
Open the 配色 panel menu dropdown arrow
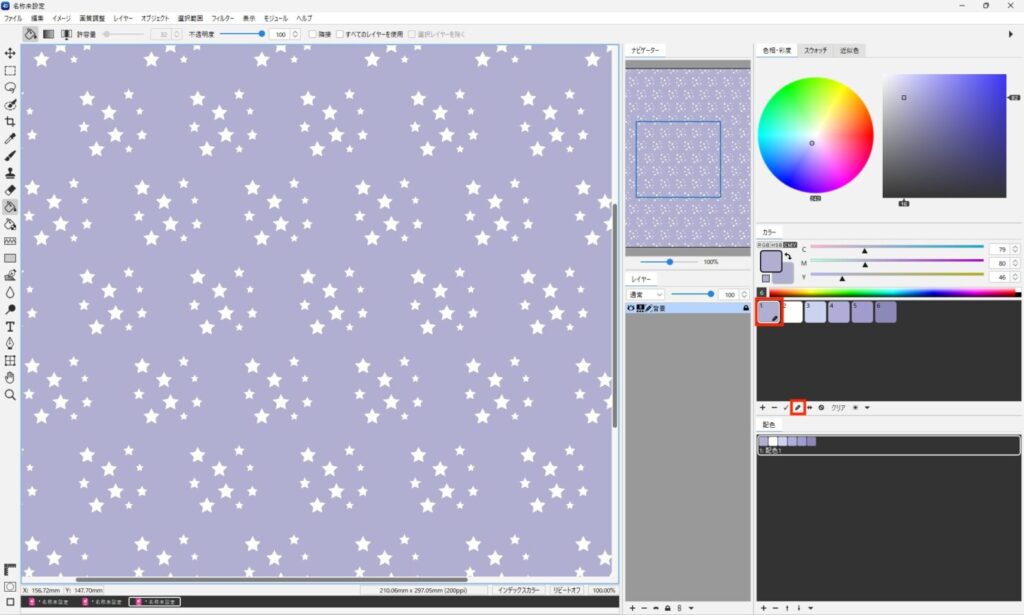point(810,608)
